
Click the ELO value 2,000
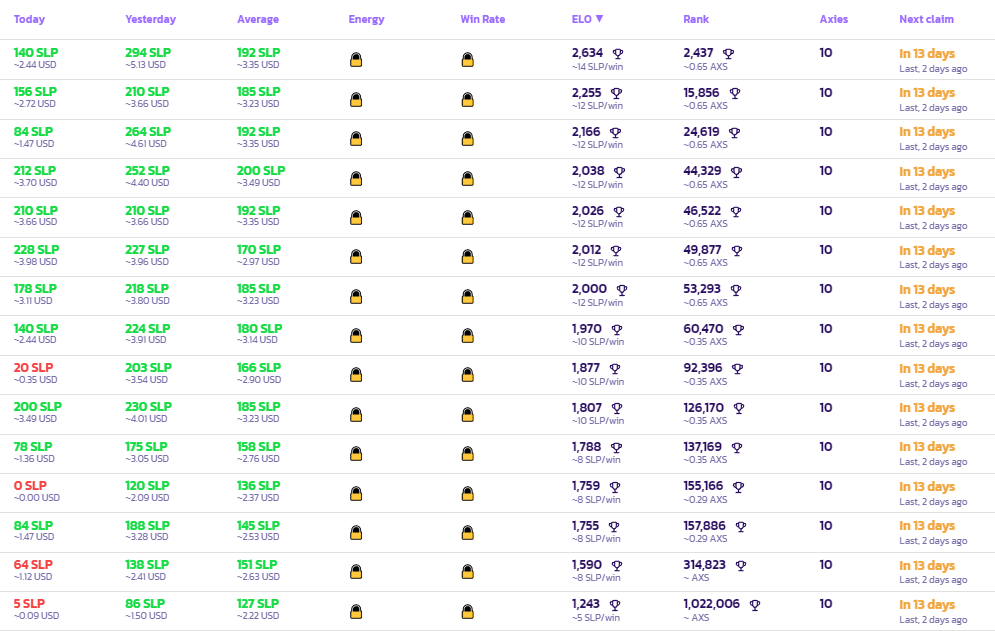[x=589, y=289]
